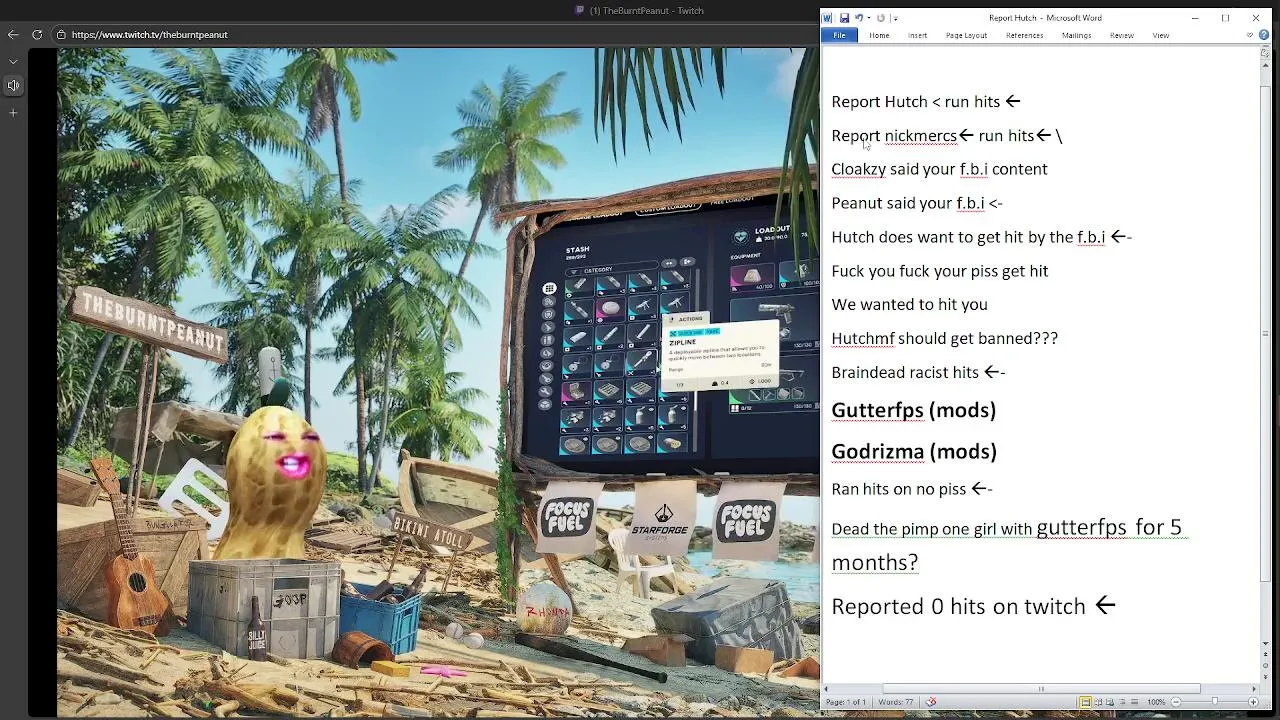Image resolution: width=1280 pixels, height=720 pixels.
Task: Click the horizontal scrollbar left arrow
Action: pos(827,689)
